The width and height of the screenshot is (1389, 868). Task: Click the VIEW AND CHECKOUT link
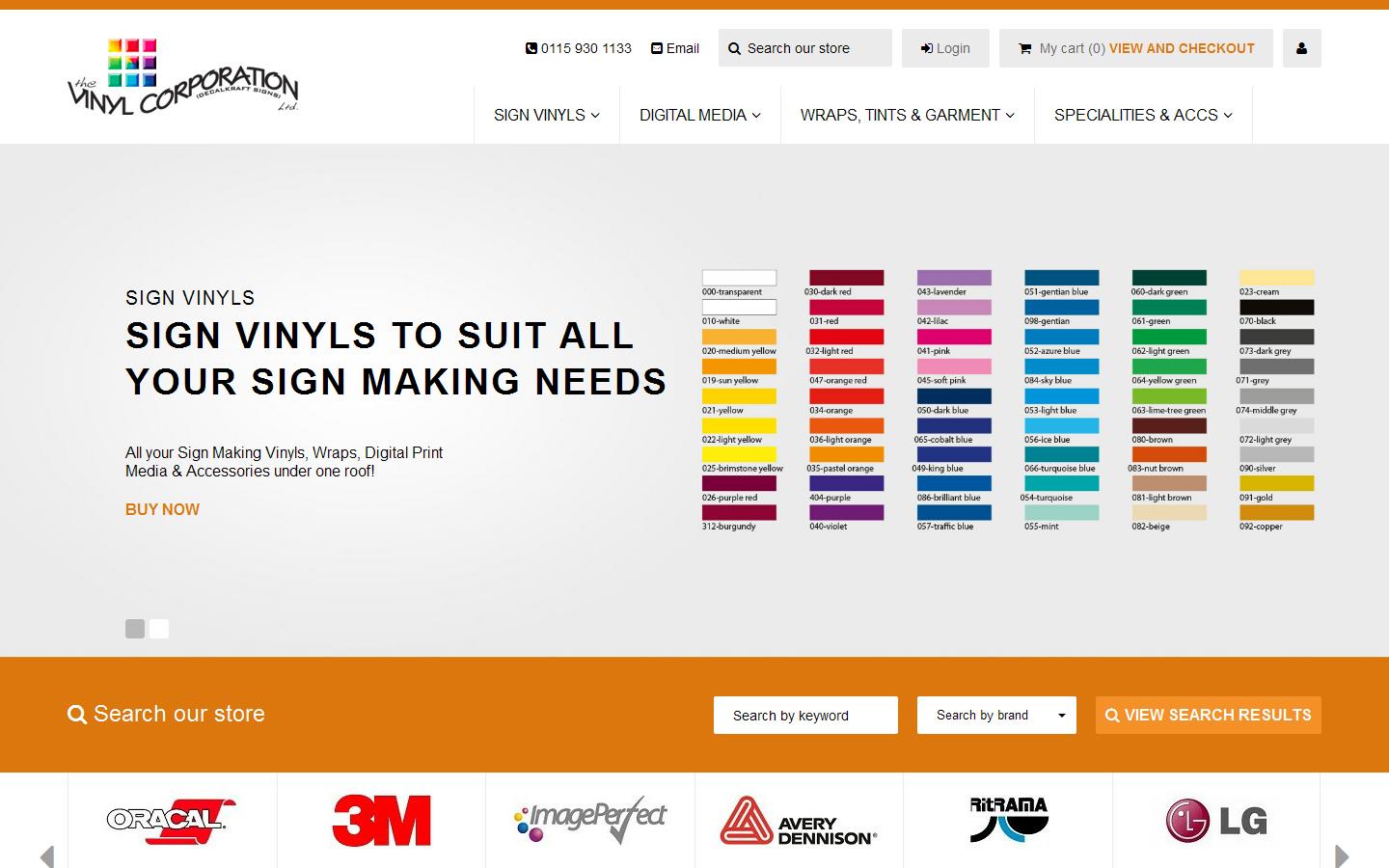tap(1181, 48)
